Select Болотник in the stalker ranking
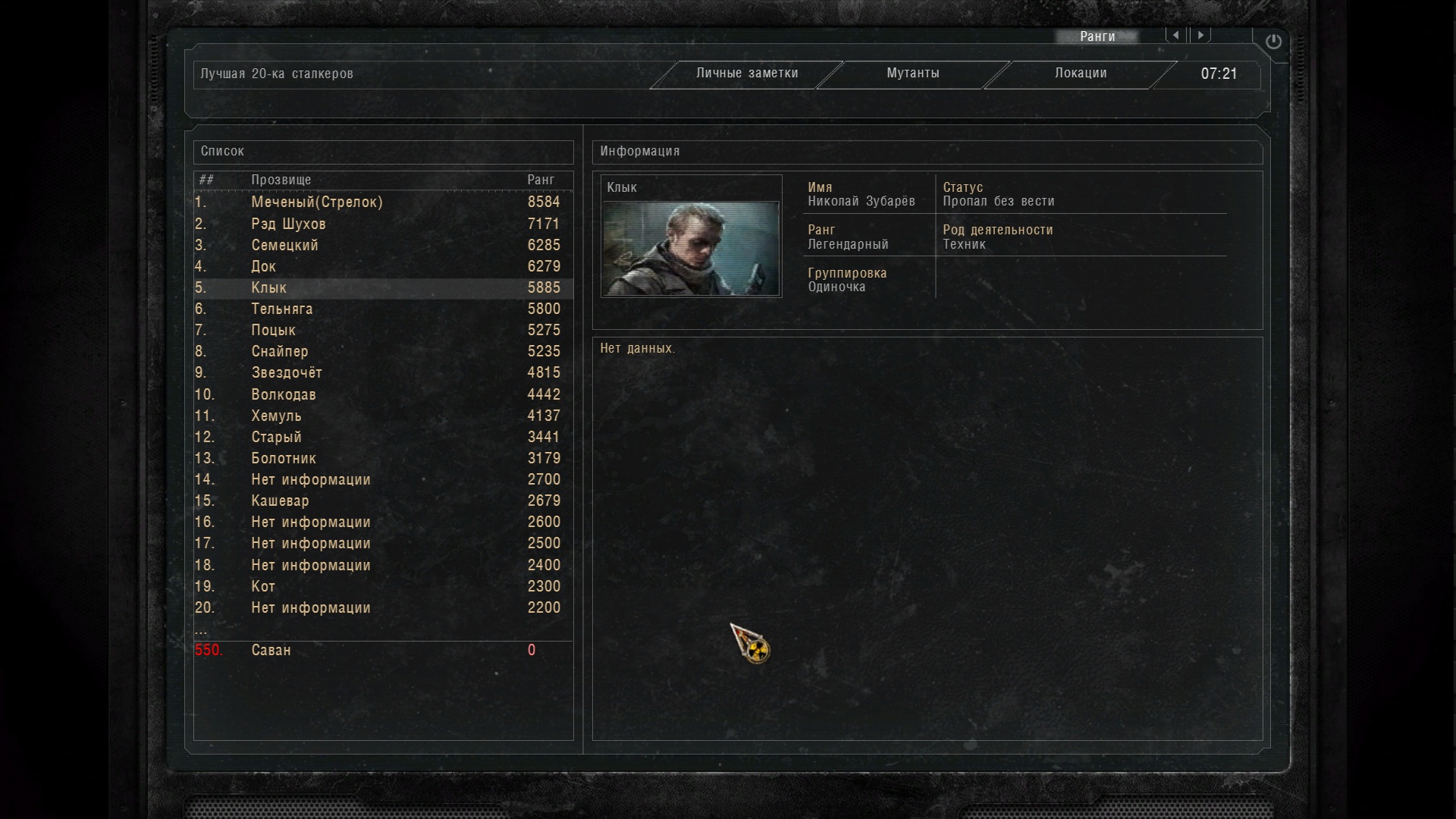Viewport: 1456px width, 819px height. pos(383,458)
